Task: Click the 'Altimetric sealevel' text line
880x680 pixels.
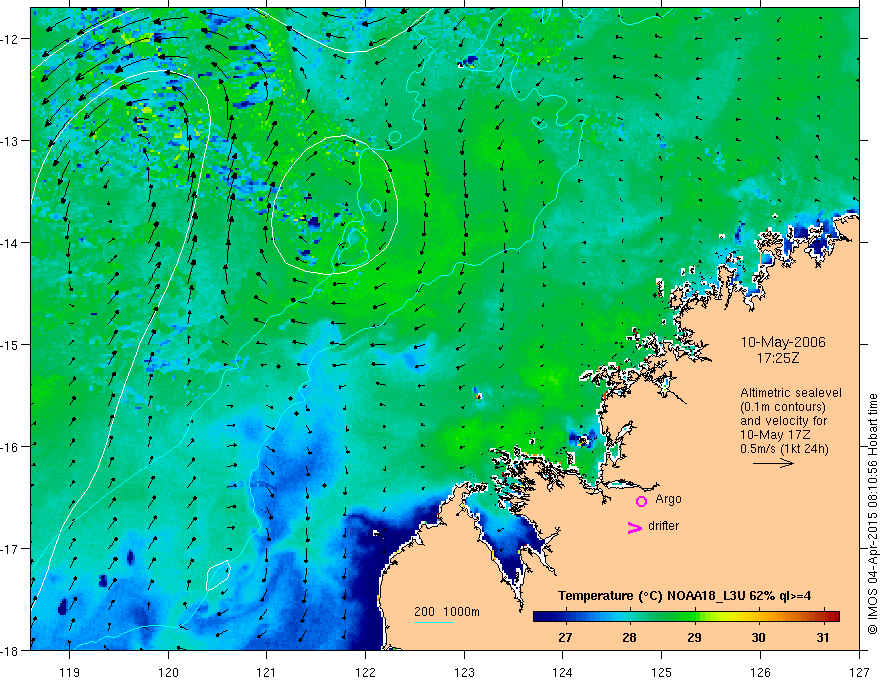Action: [x=791, y=393]
